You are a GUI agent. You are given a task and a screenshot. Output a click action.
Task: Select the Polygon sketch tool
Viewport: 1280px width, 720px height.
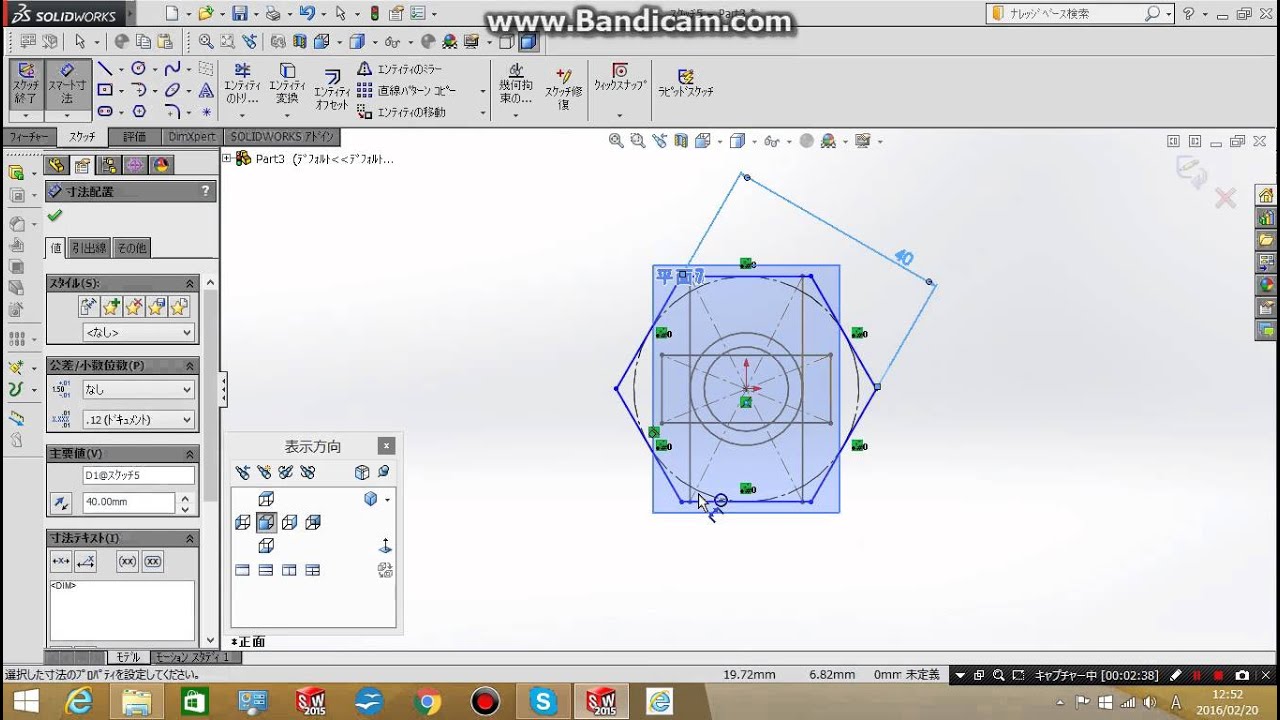pos(139,112)
